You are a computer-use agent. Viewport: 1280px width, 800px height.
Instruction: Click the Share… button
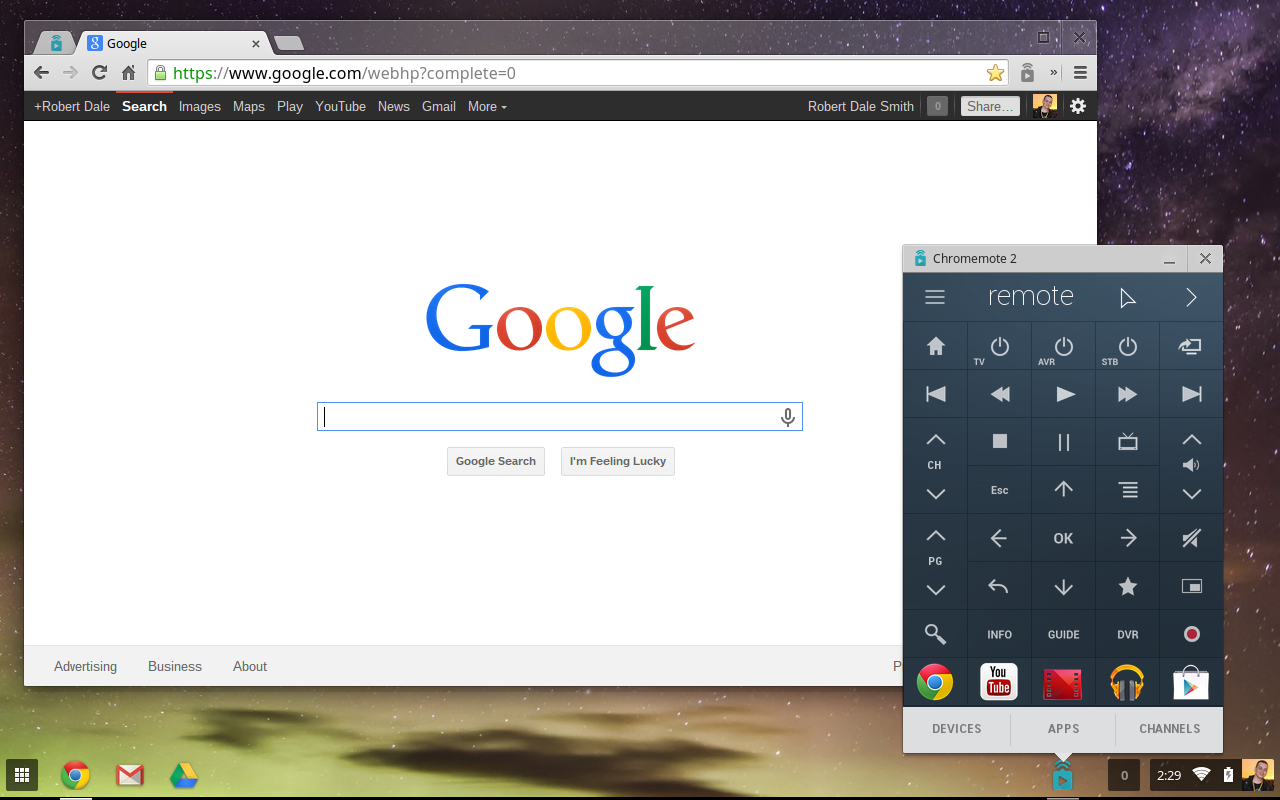990,106
